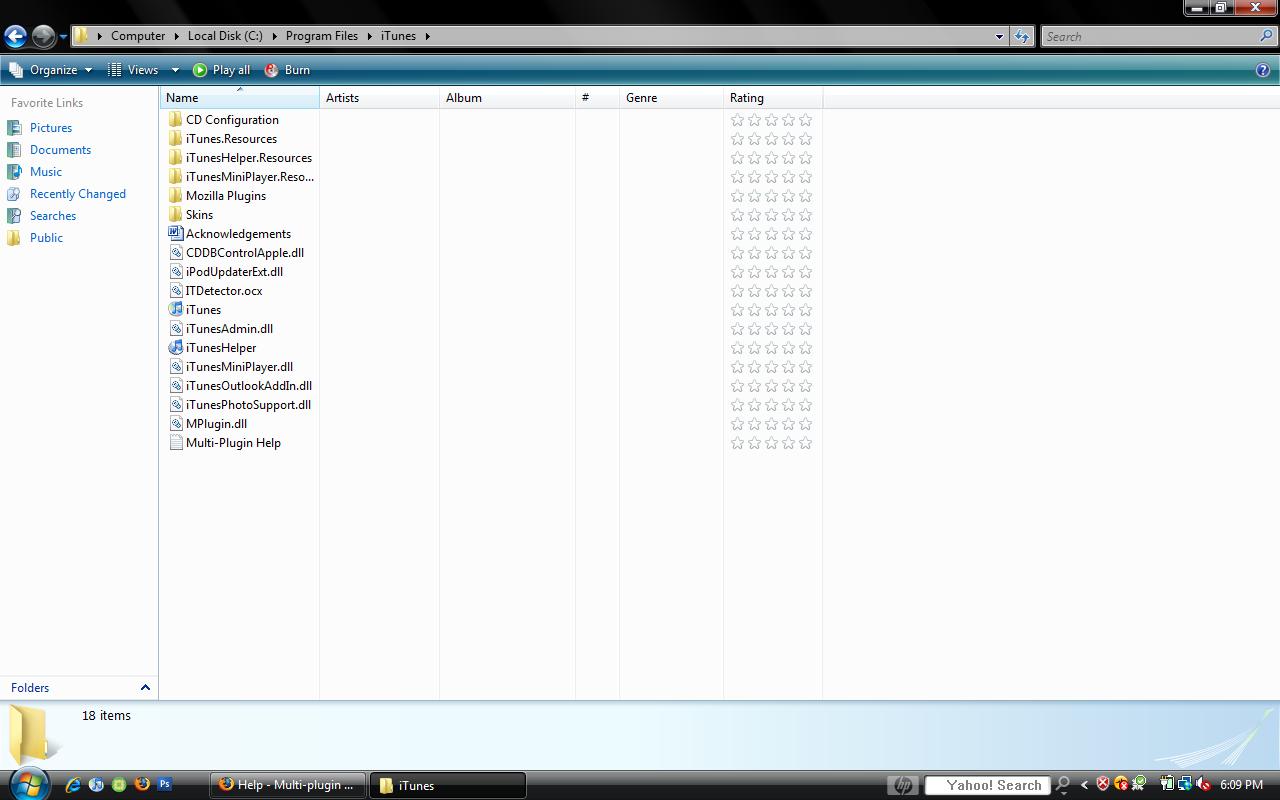
Task: Select the iTunesHelper.Resources folder icon
Action: click(176, 158)
